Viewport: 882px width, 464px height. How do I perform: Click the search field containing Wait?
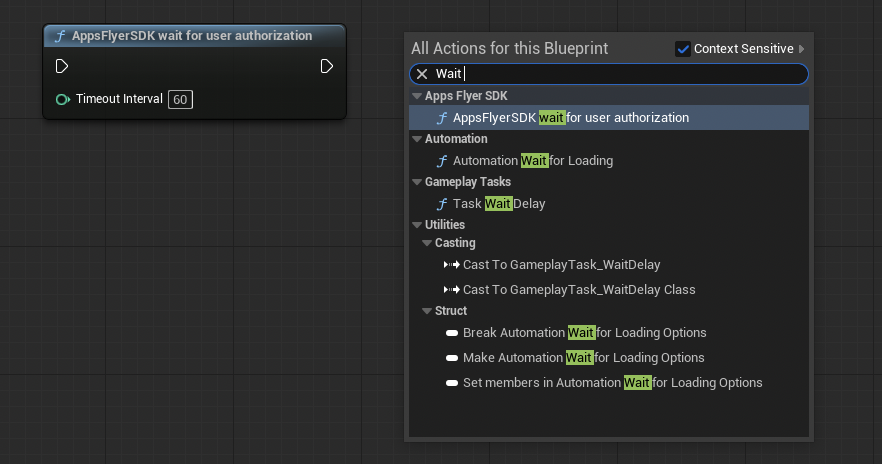coord(609,74)
